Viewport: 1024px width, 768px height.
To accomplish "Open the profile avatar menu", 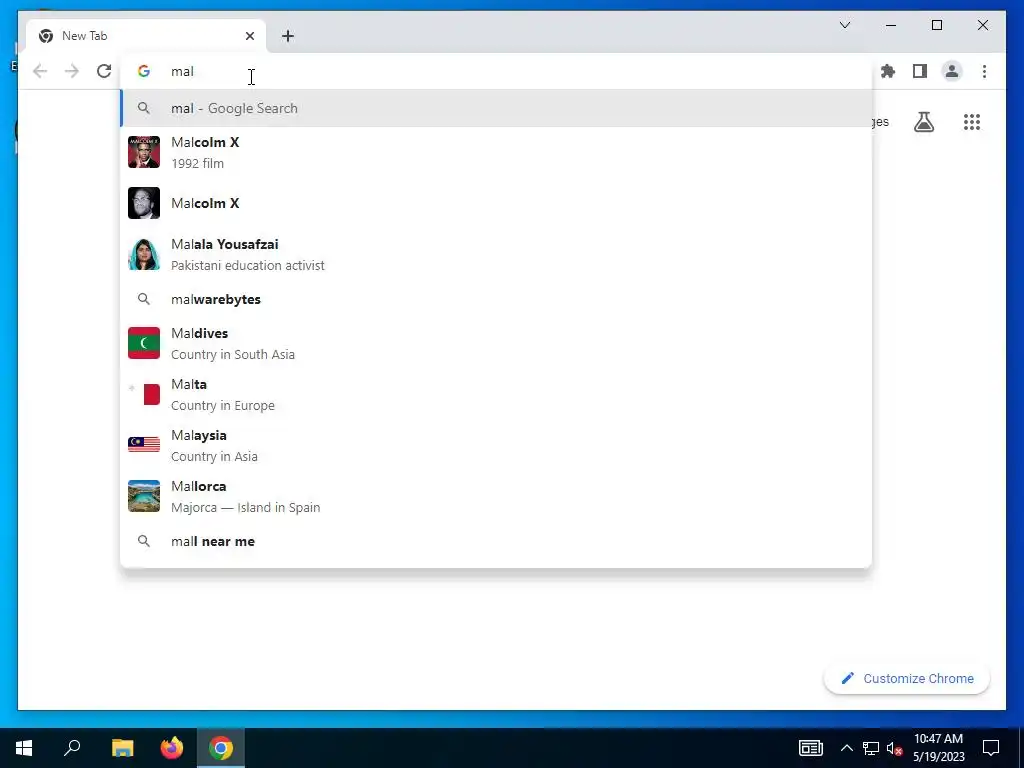I will pyautogui.click(x=952, y=71).
